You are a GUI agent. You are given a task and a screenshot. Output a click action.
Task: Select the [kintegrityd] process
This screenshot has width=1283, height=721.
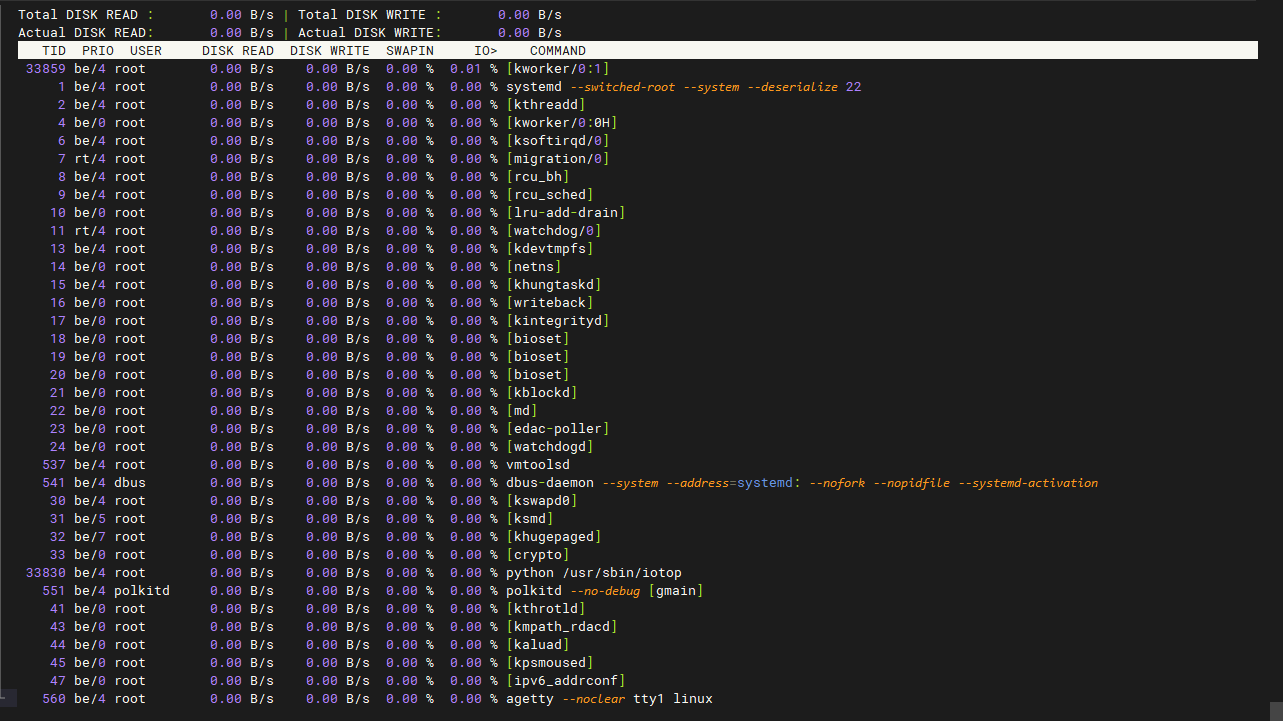coord(558,321)
